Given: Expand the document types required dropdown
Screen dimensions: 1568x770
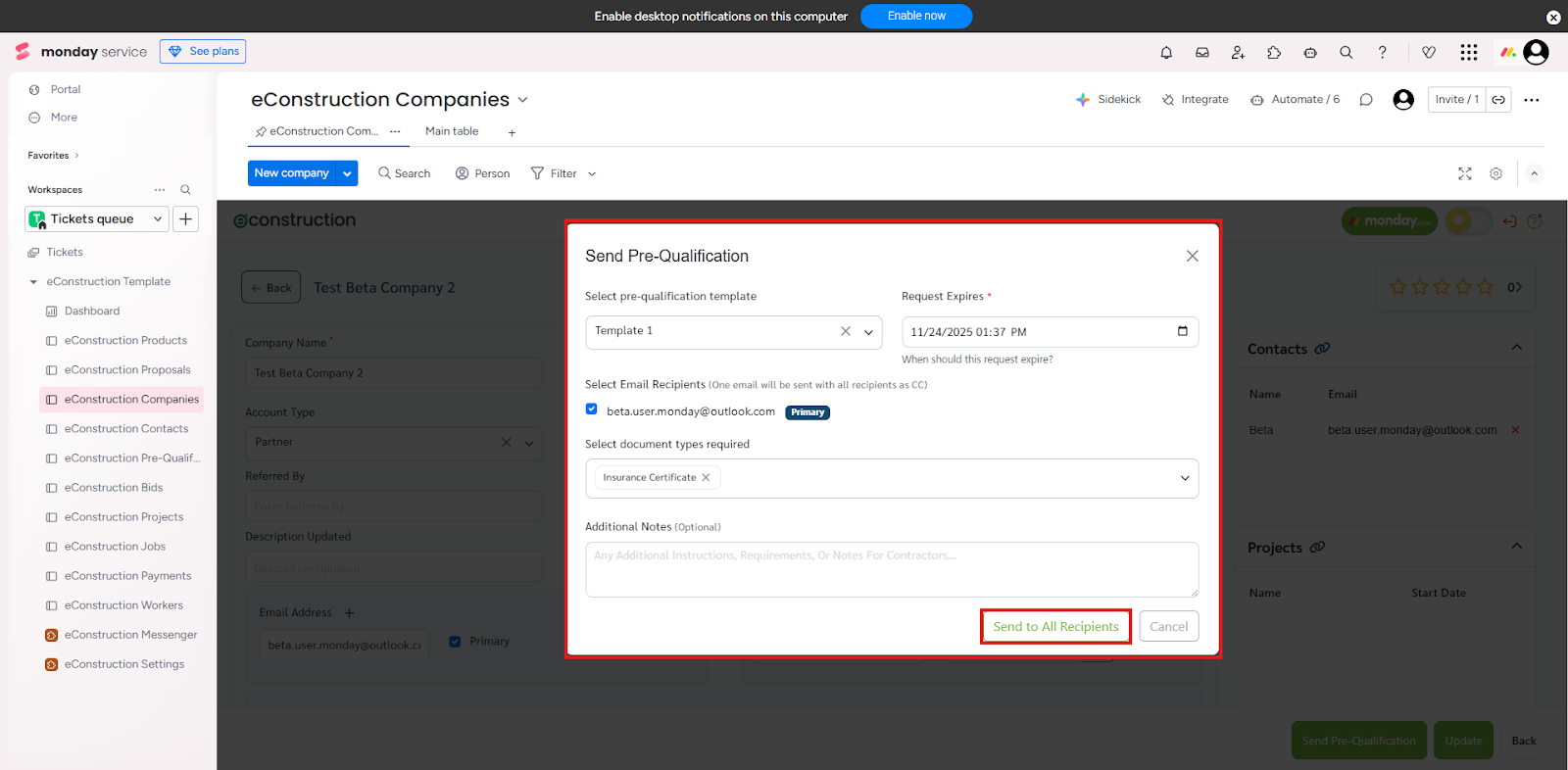Looking at the screenshot, I should tap(1184, 478).
